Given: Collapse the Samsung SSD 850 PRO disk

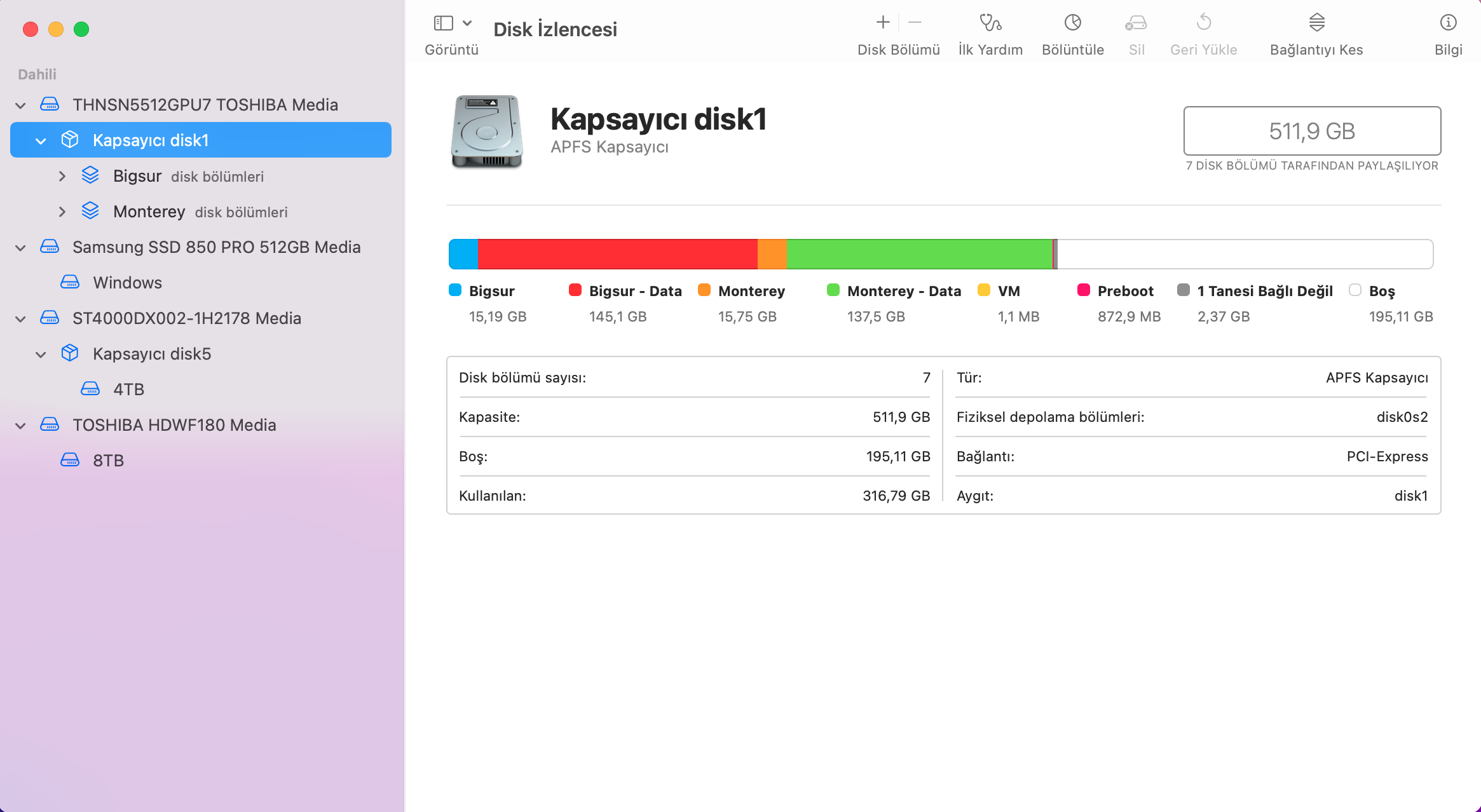Looking at the screenshot, I should [x=20, y=247].
